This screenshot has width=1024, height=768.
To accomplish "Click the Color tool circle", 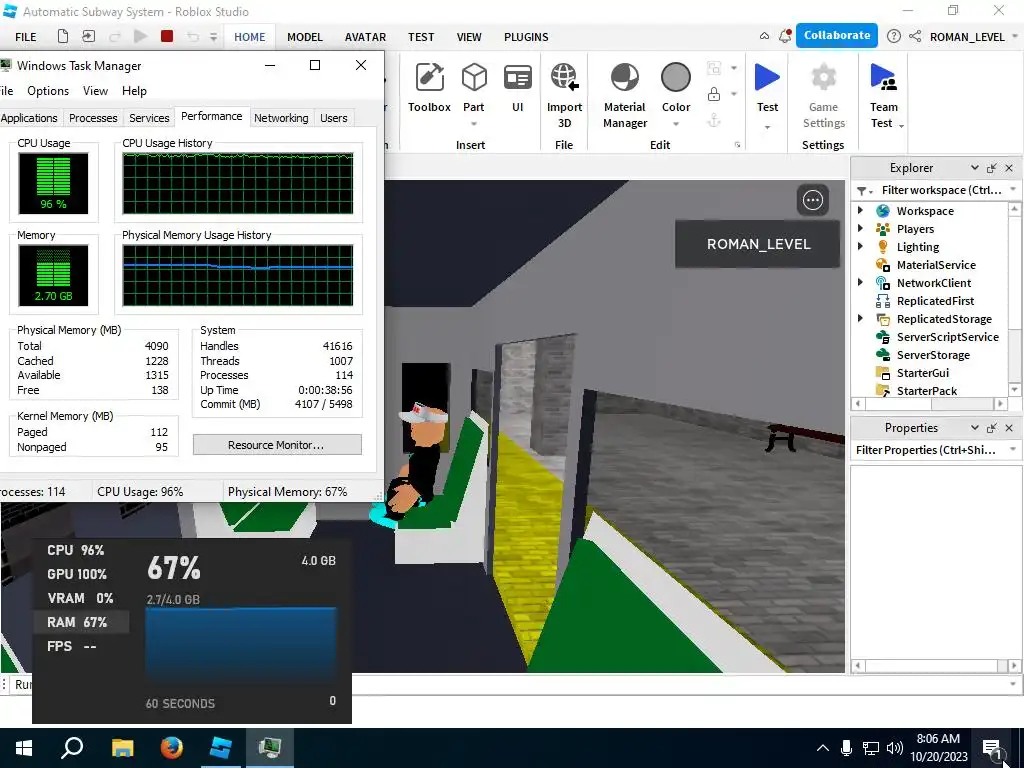I will [676, 78].
